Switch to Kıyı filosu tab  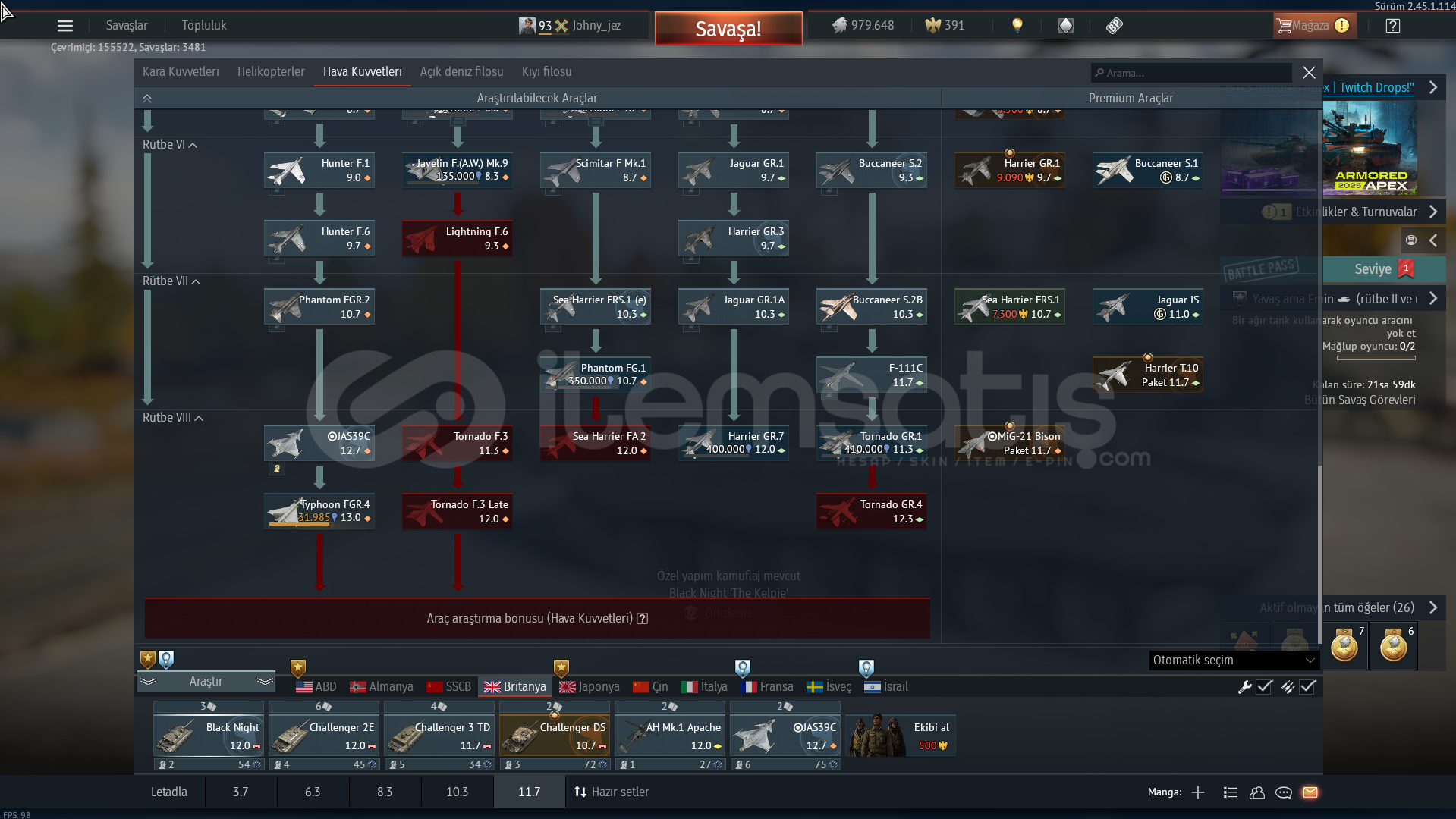(x=547, y=72)
